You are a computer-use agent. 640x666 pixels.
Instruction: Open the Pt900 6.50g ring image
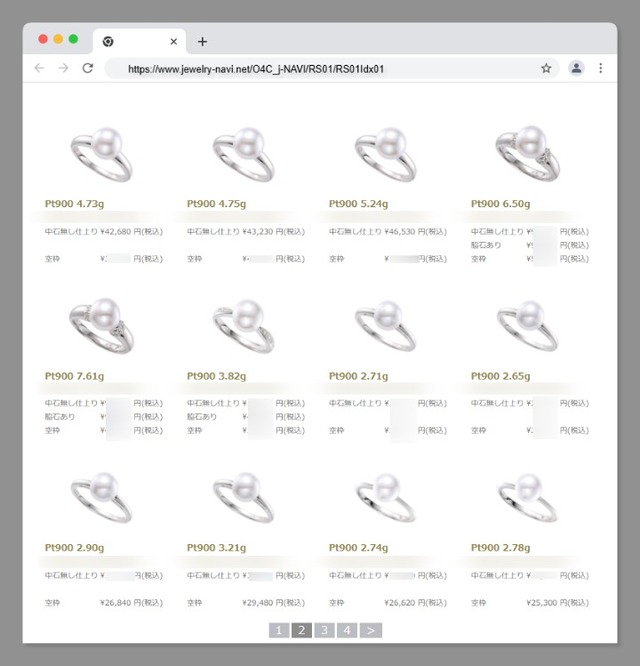pos(528,154)
